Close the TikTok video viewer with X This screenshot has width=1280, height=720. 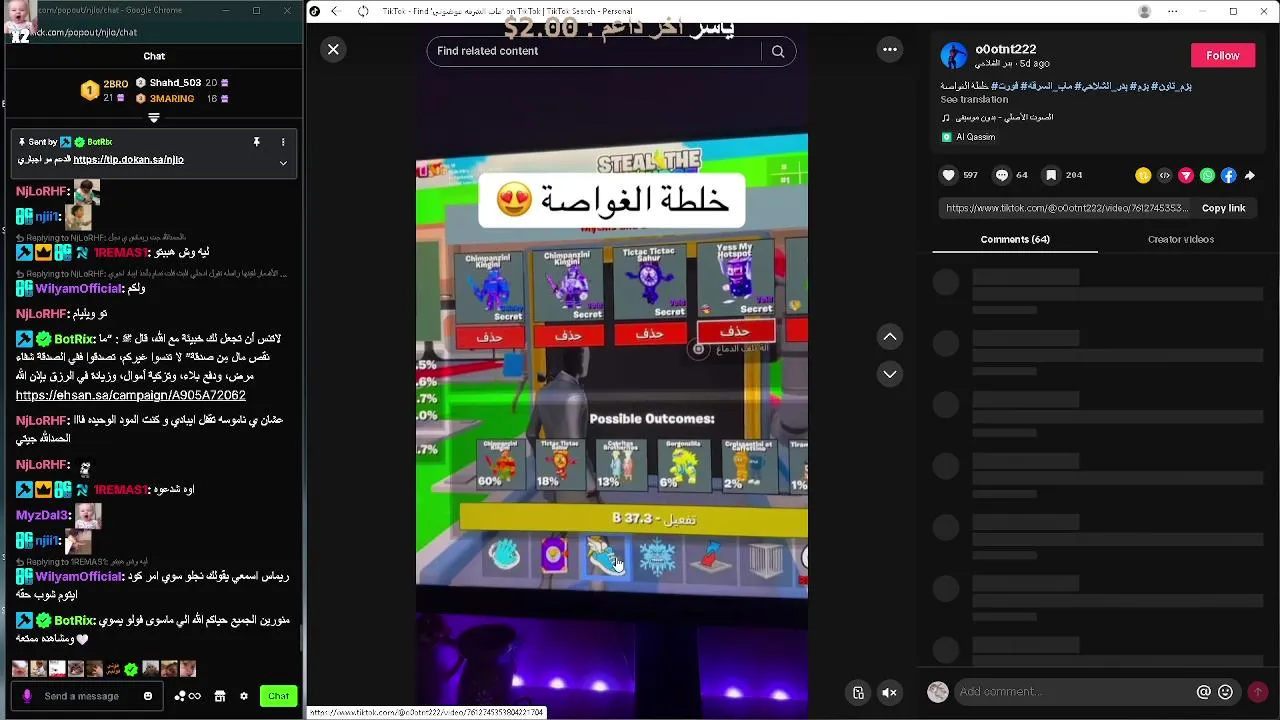[333, 49]
